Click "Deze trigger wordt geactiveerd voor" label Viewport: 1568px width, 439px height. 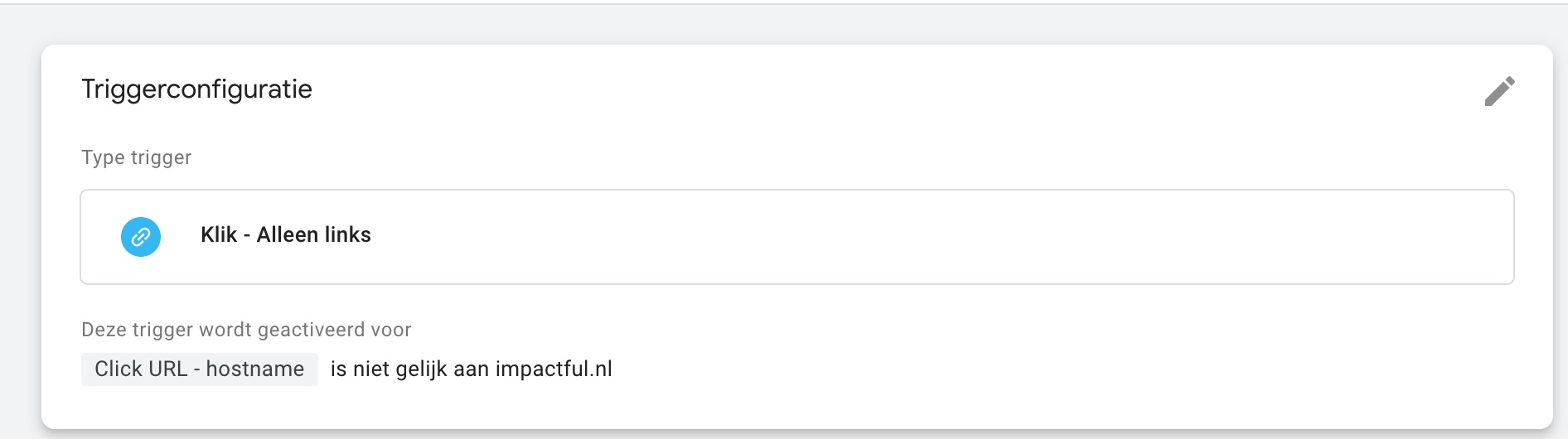pos(246,330)
